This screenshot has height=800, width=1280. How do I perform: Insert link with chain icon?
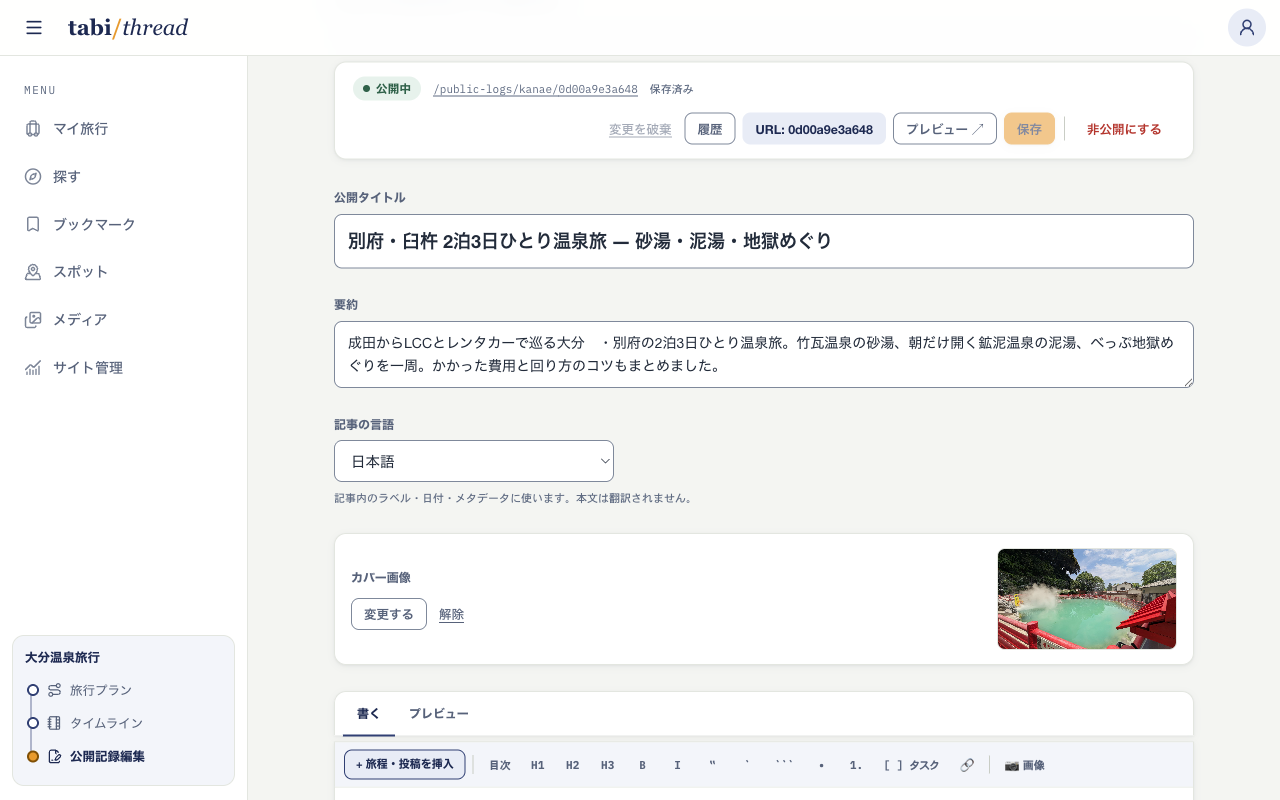967,765
